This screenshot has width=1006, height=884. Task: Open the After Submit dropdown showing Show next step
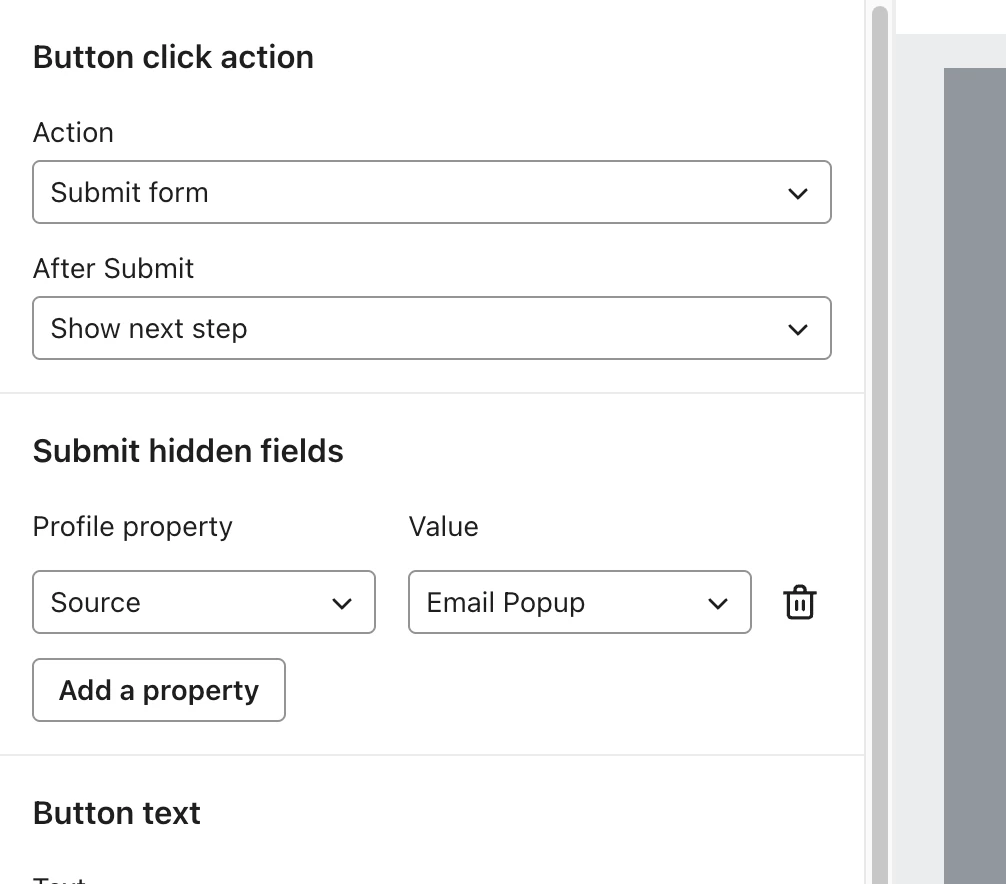pos(432,328)
